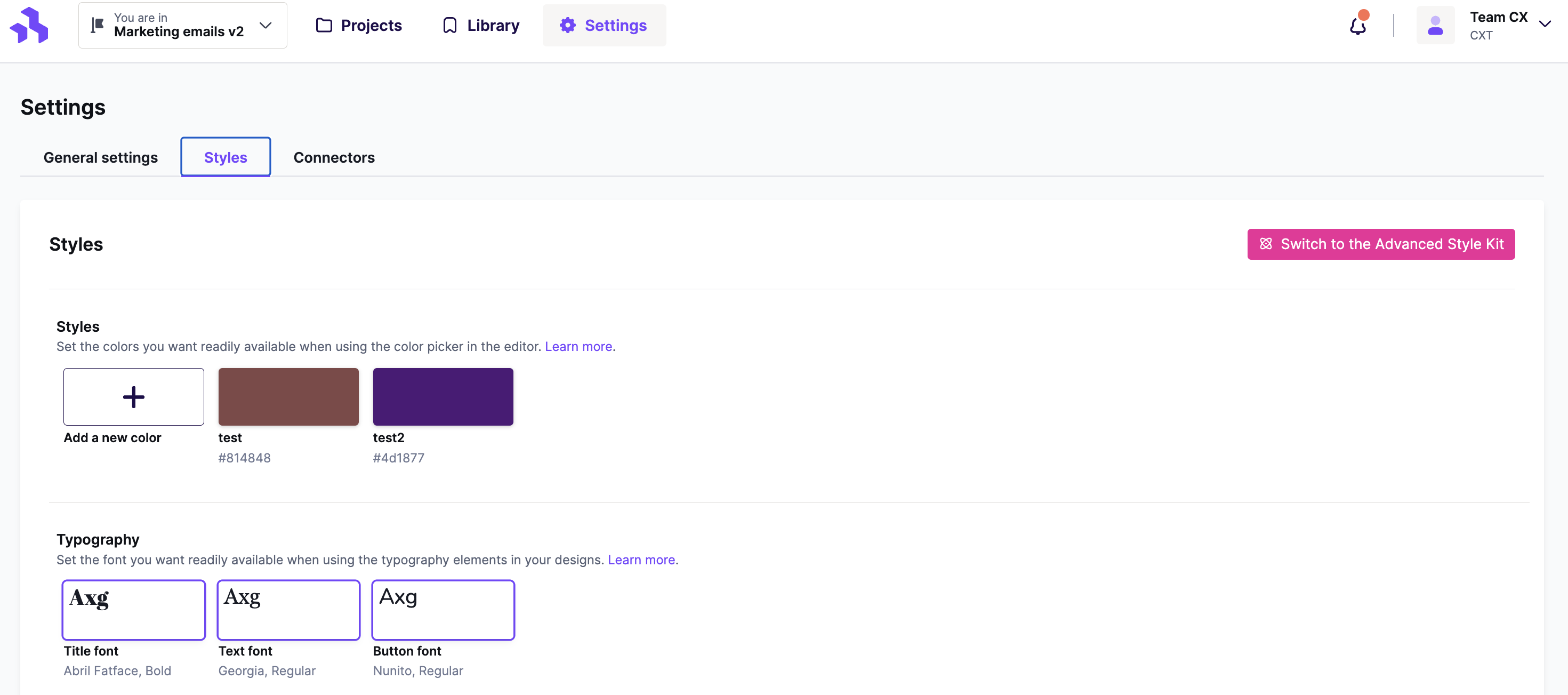Expand the Team CX account menu
1568x695 pixels.
coord(1545,25)
